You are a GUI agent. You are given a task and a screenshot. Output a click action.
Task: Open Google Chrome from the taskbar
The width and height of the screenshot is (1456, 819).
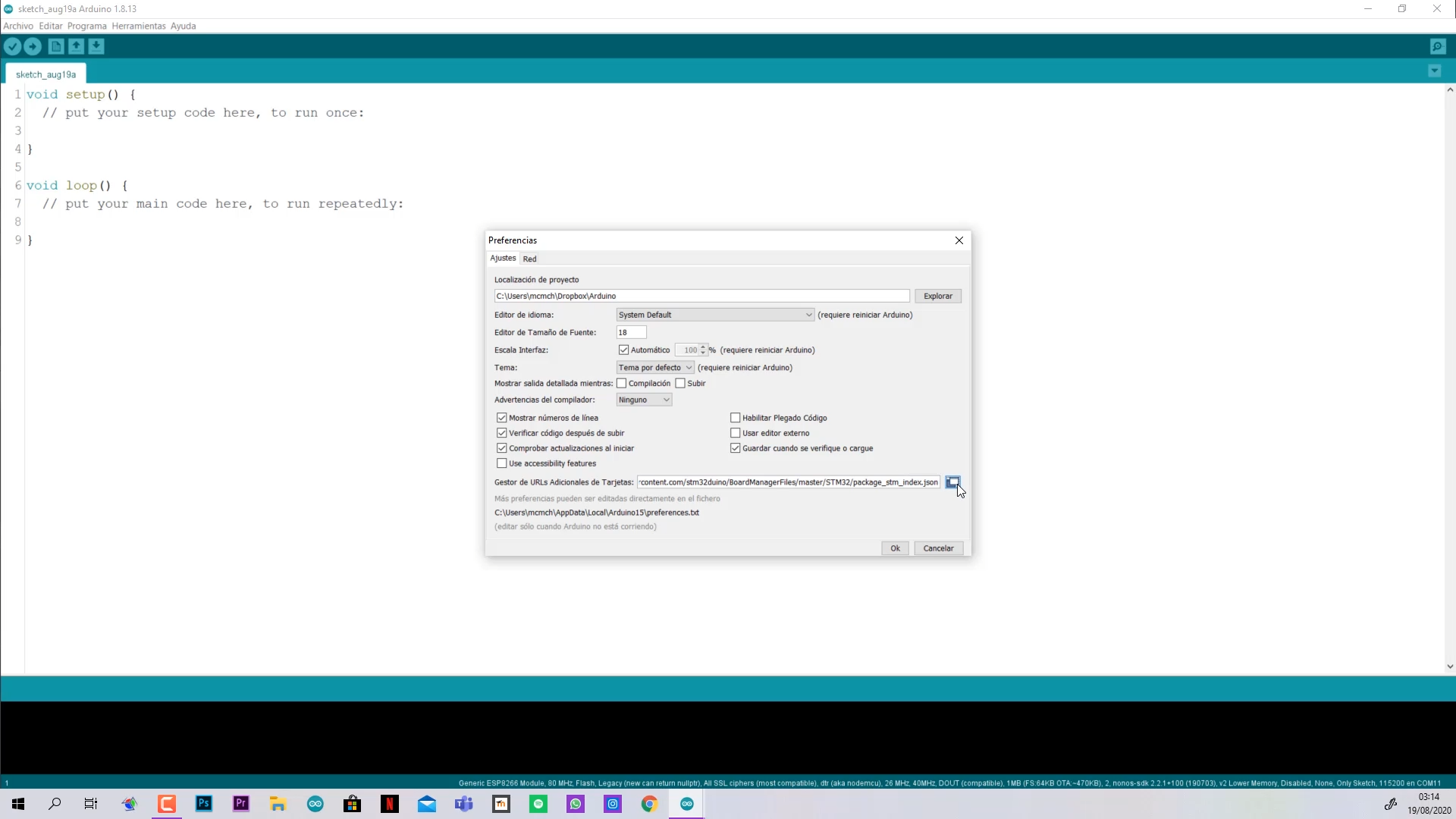650,804
